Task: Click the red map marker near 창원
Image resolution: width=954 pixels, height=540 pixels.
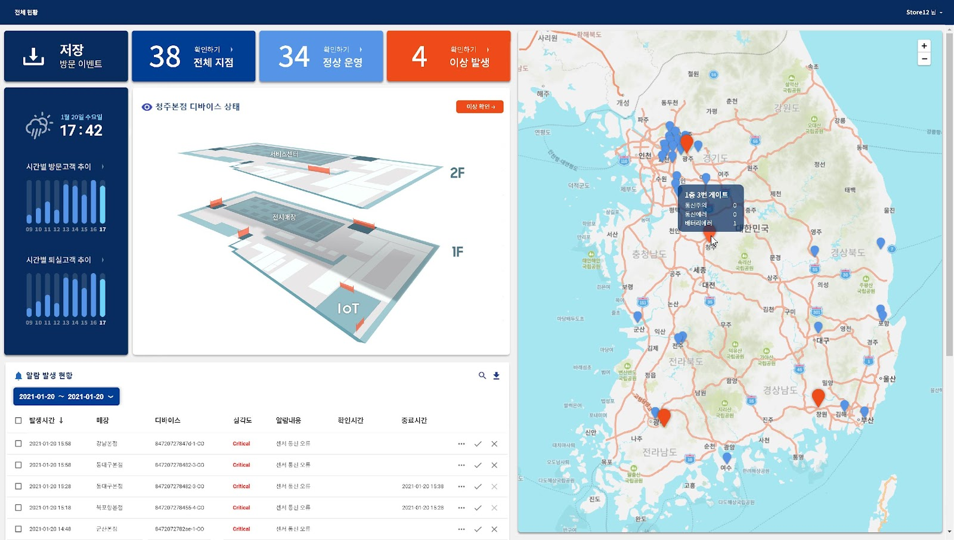Action: click(818, 398)
